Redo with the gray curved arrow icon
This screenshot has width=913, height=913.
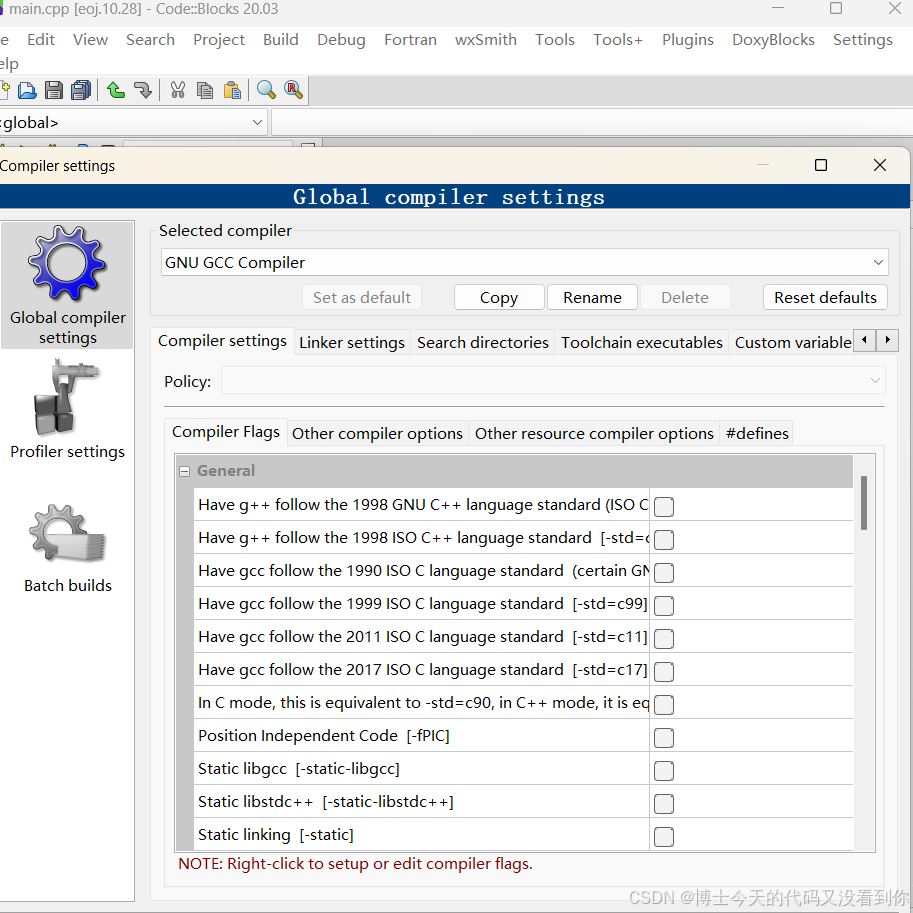(143, 90)
